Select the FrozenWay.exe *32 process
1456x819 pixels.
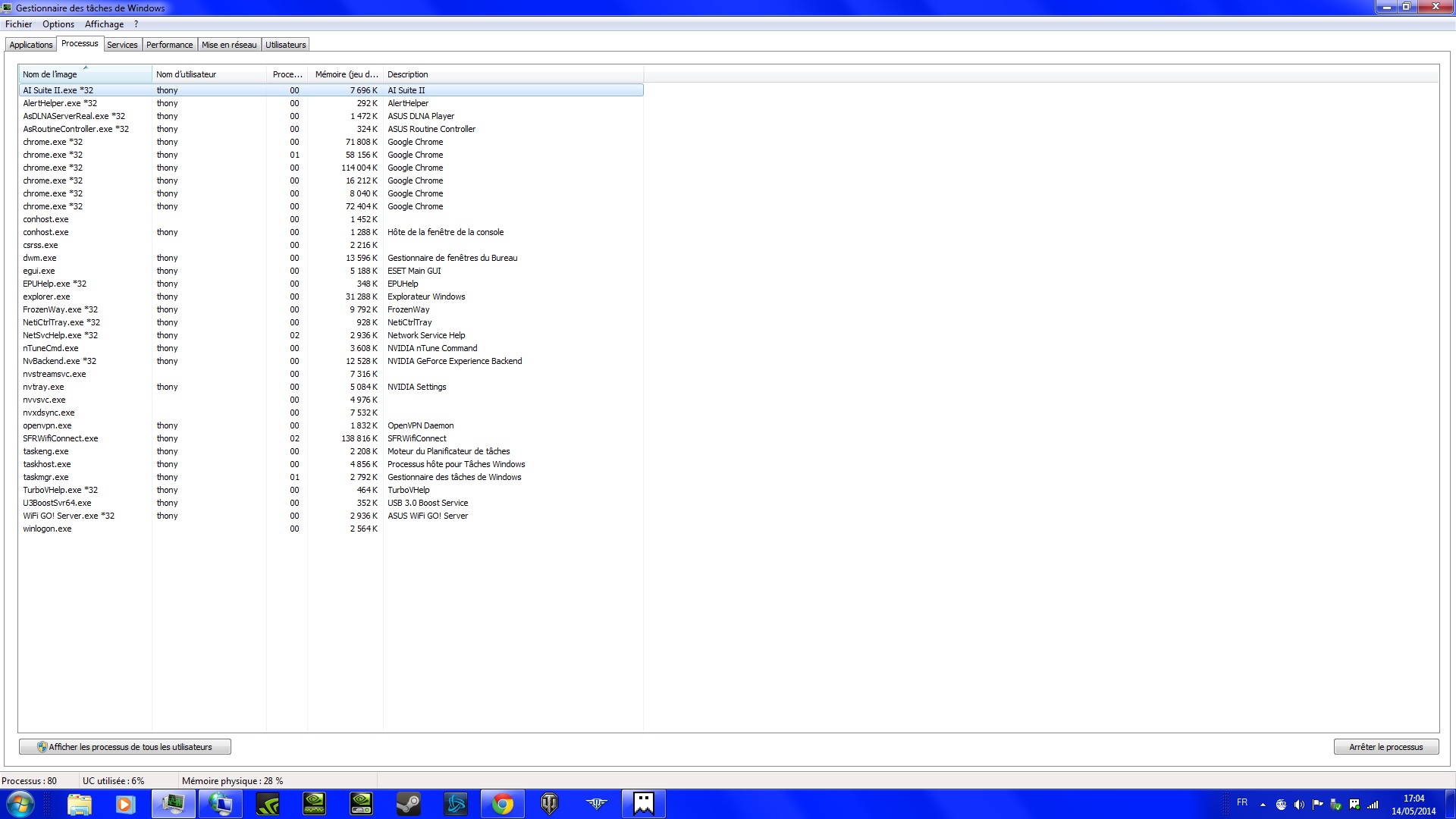pyautogui.click(x=331, y=309)
